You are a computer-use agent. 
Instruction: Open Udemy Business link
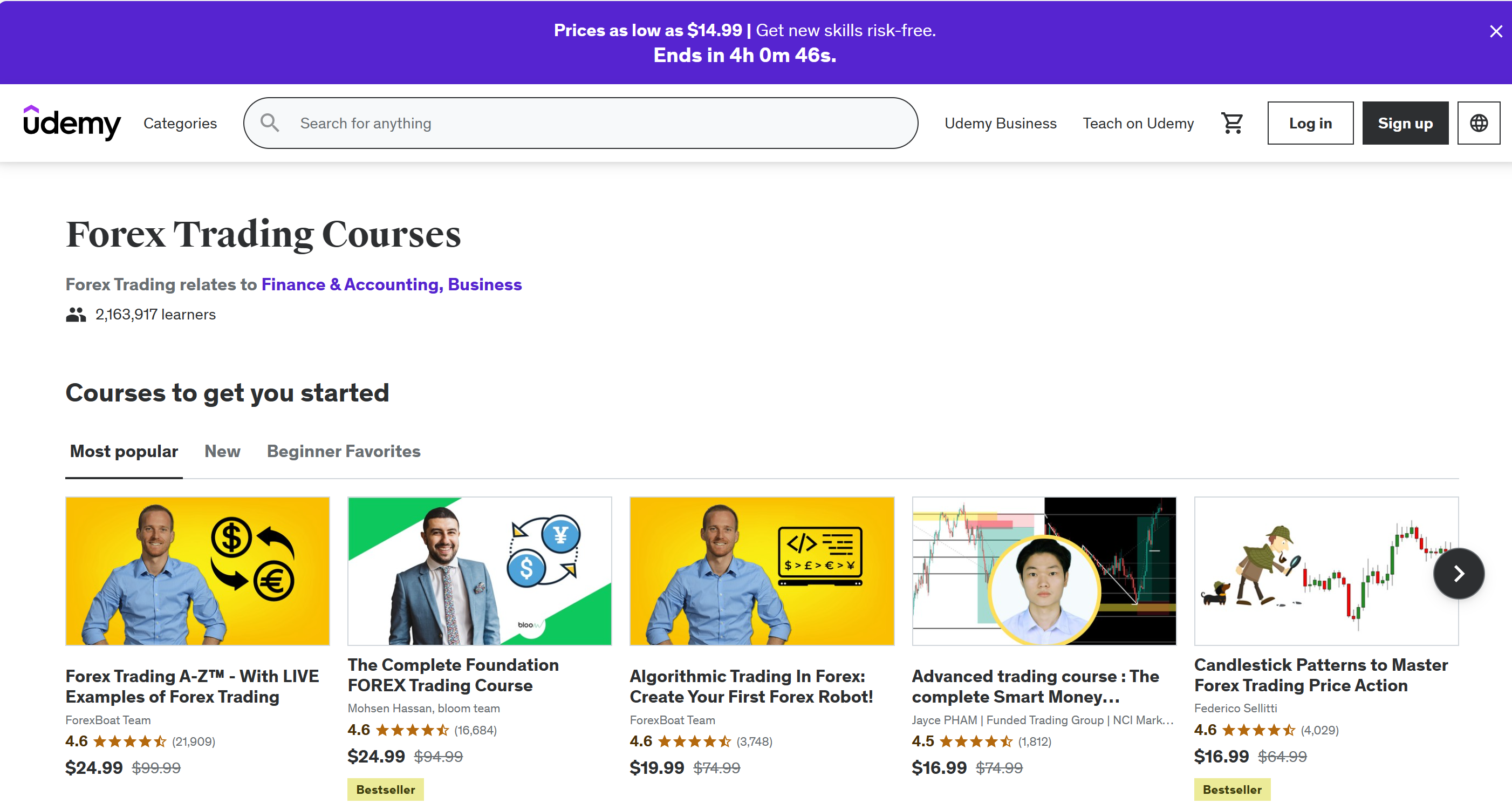pos(1000,122)
